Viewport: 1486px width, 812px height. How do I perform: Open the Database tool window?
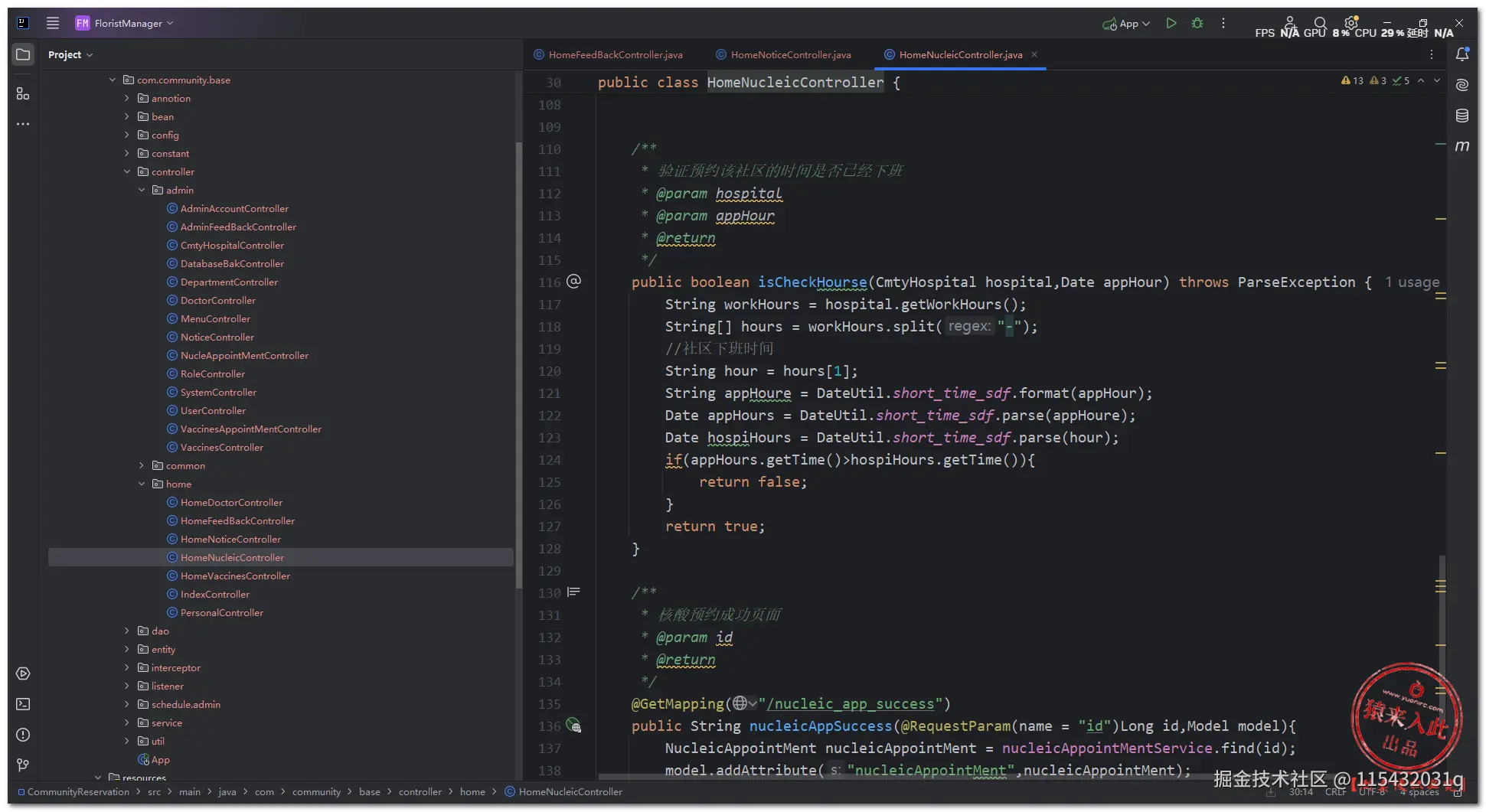point(1462,116)
